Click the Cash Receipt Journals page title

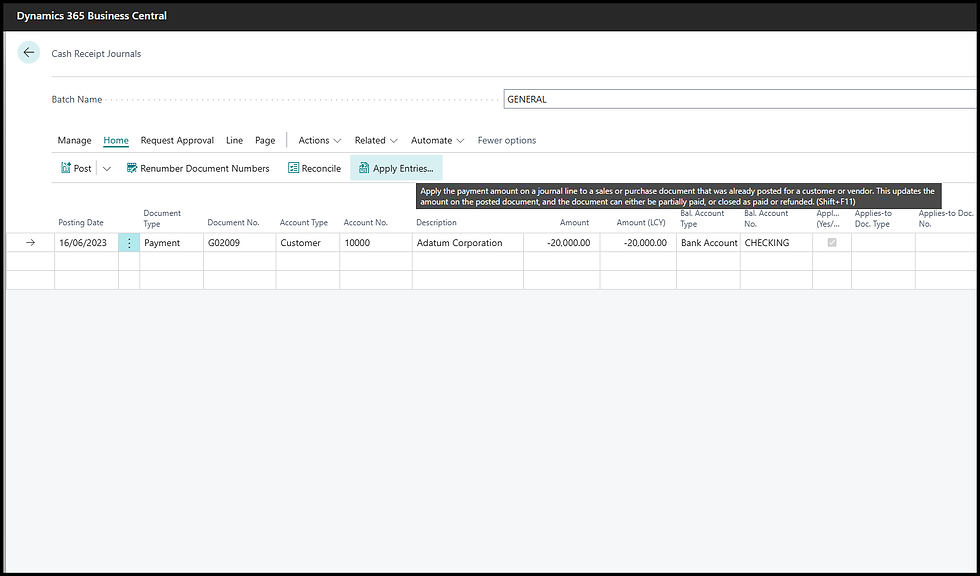coord(96,54)
